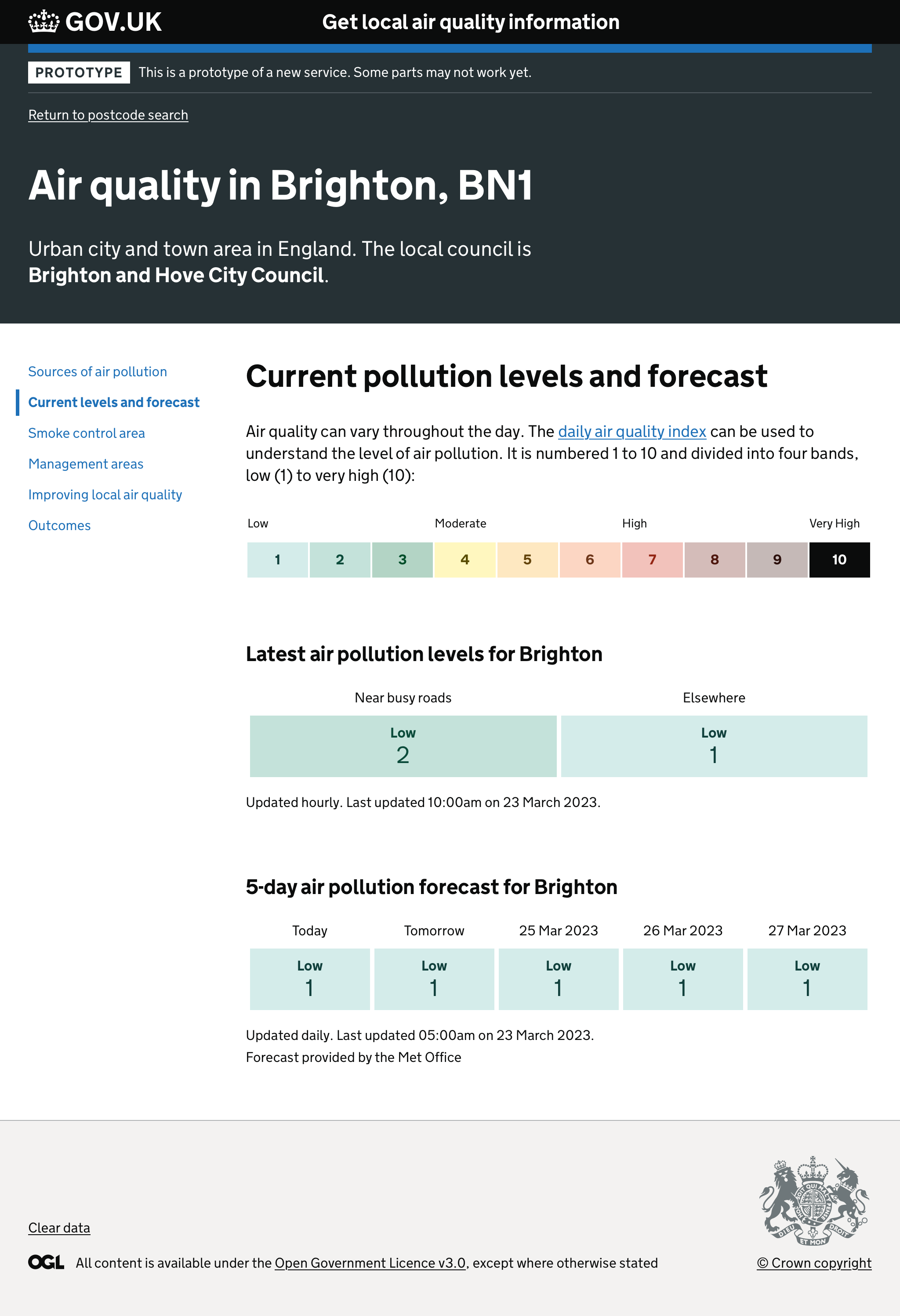Select Sources of air pollution menu item
The width and height of the screenshot is (900, 1316).
(x=97, y=371)
